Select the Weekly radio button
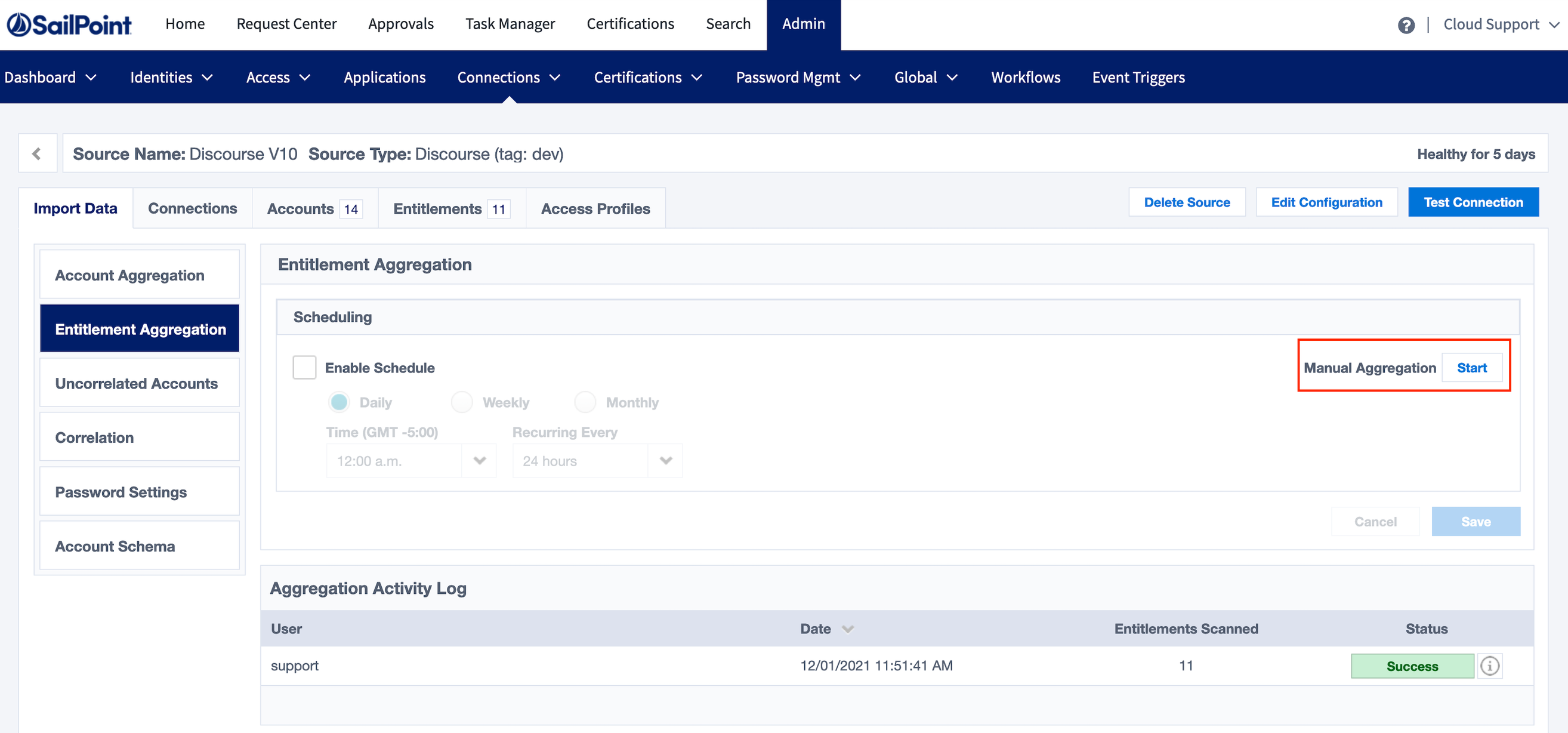The image size is (1568, 733). (x=462, y=402)
